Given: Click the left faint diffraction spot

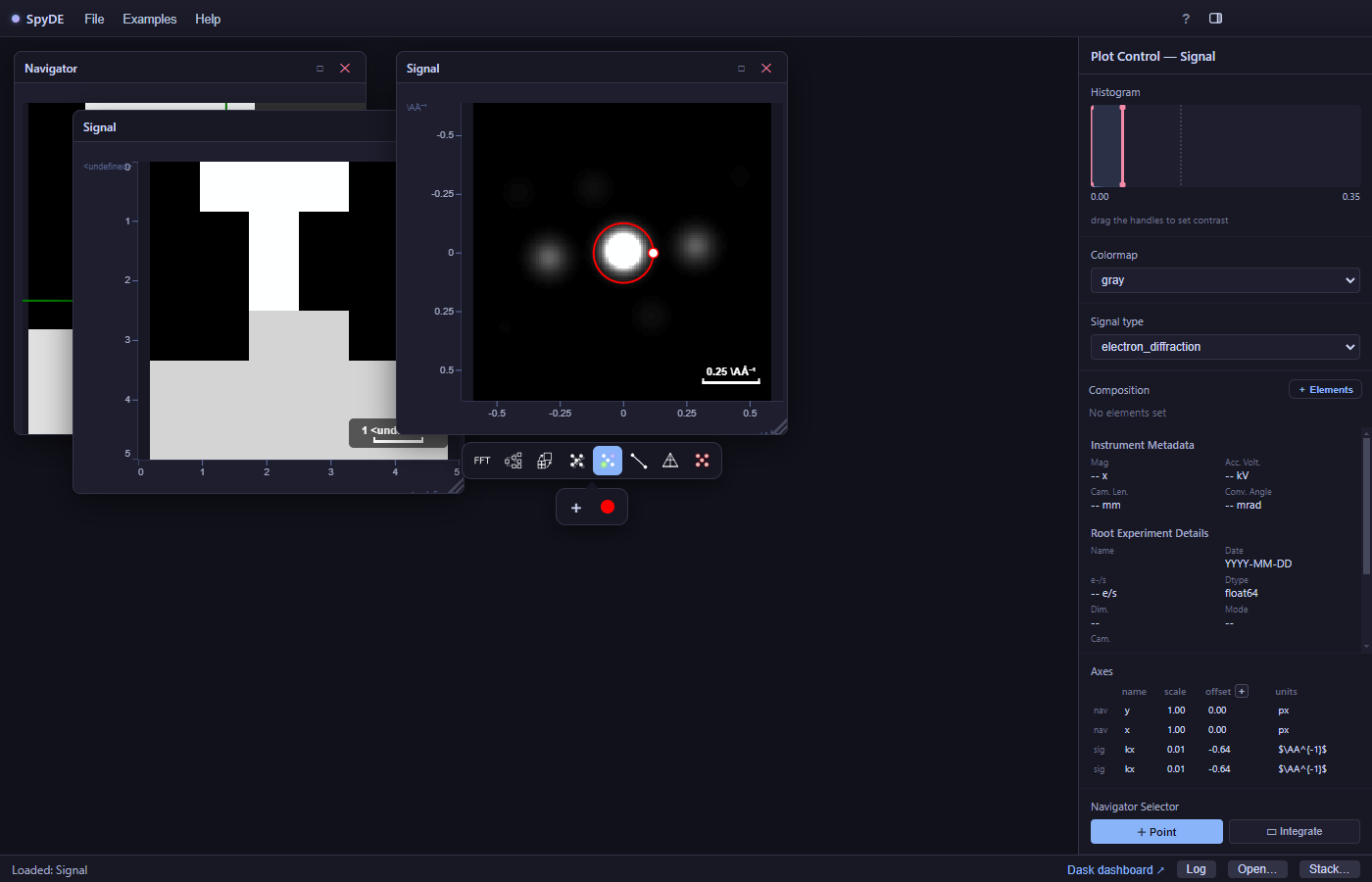Looking at the screenshot, I should click(549, 258).
